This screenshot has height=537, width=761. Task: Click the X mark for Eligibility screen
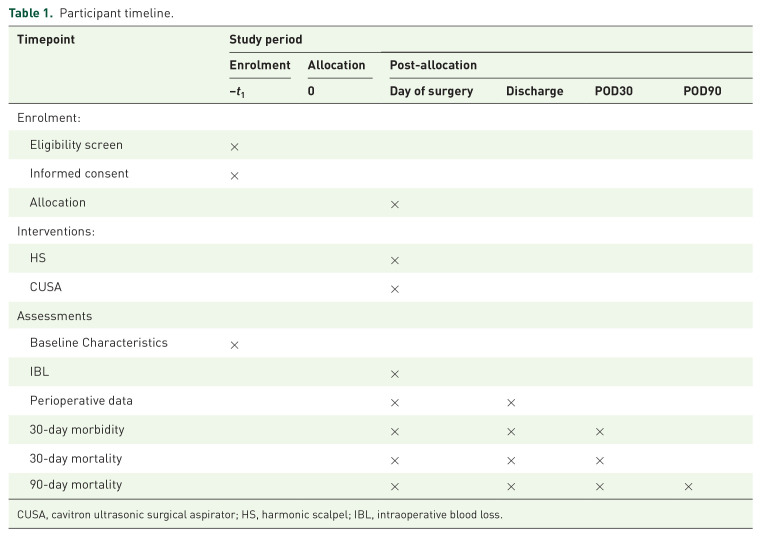(x=235, y=146)
